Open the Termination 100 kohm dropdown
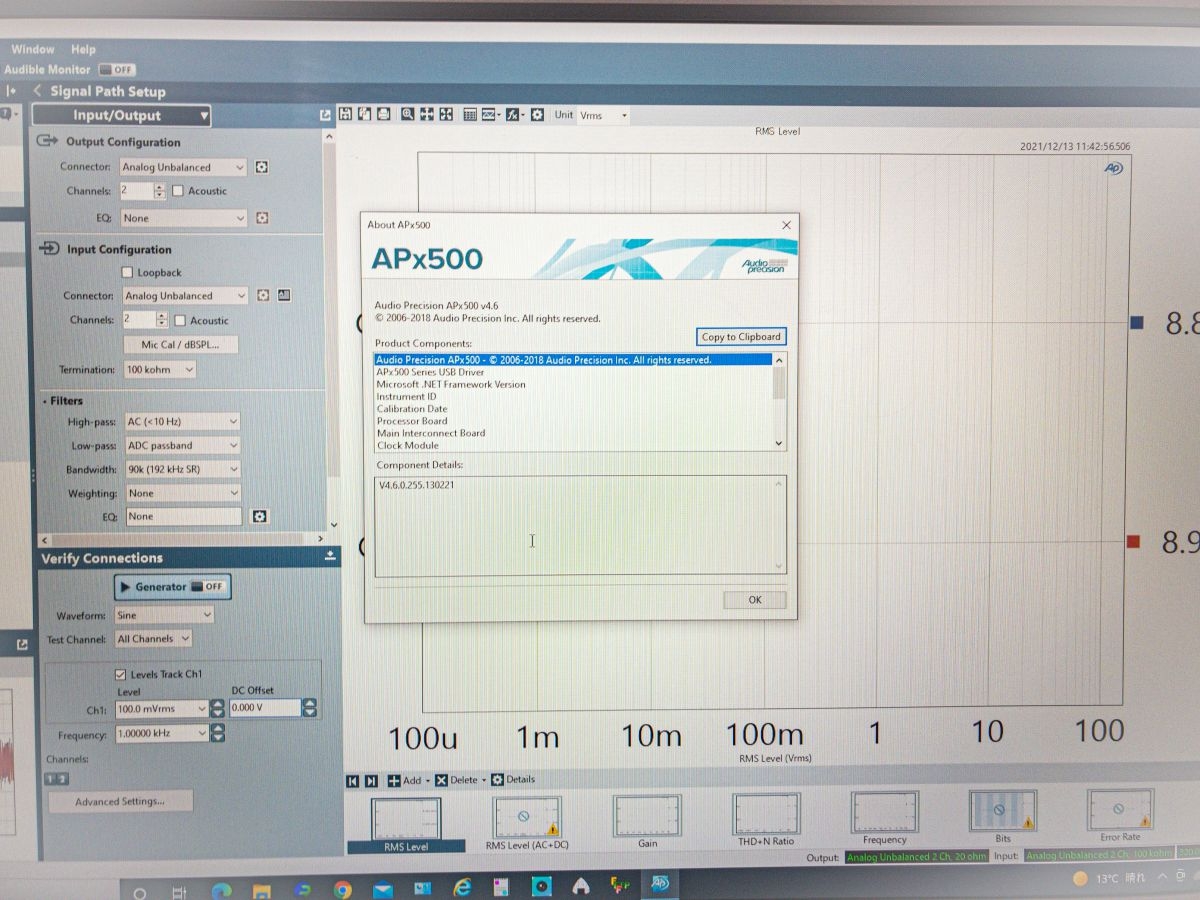1200x900 pixels. pyautogui.click(x=160, y=370)
